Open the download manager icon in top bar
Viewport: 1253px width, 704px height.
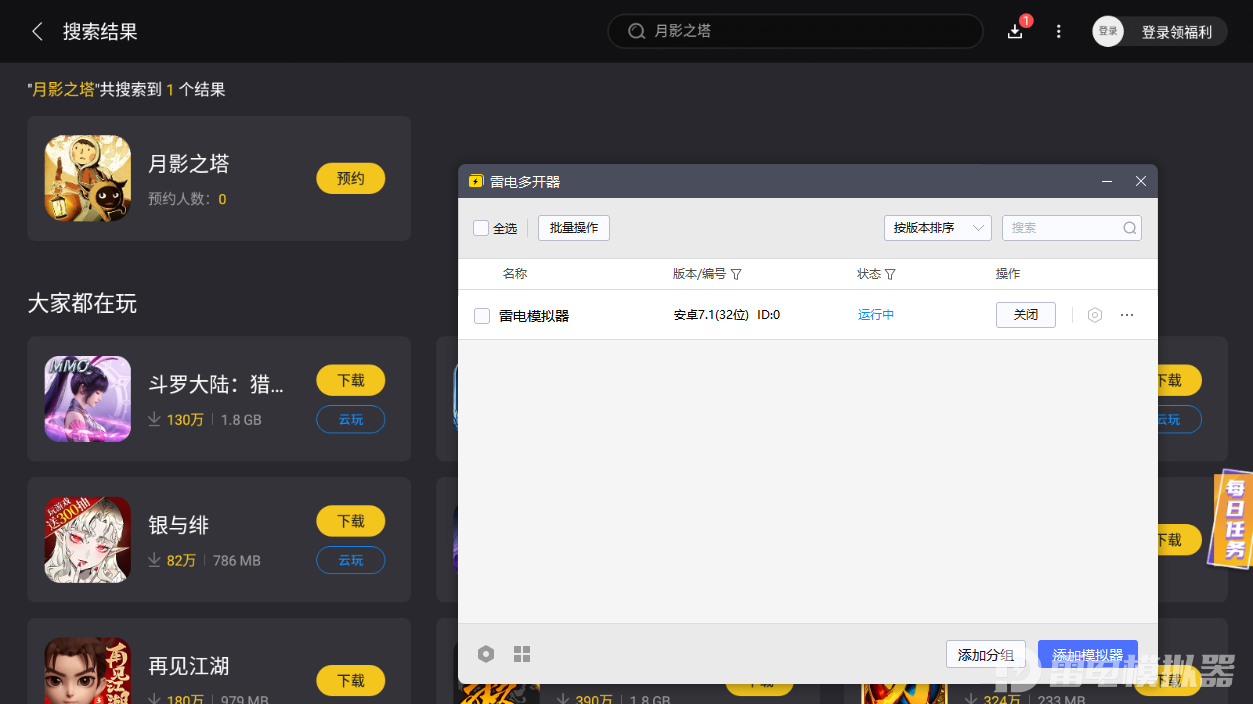pyautogui.click(x=1014, y=31)
